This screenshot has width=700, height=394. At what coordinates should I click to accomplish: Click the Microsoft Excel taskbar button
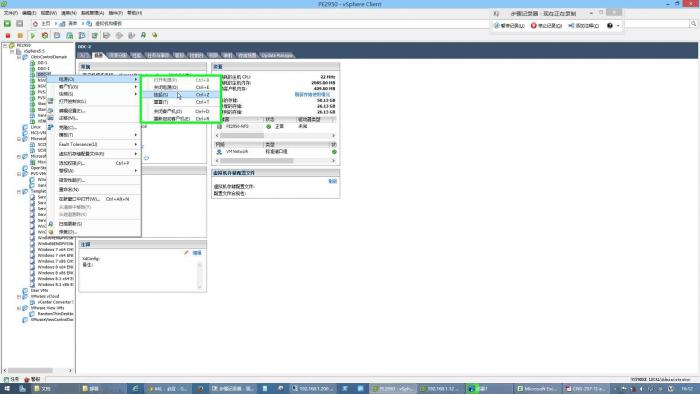coord(537,389)
